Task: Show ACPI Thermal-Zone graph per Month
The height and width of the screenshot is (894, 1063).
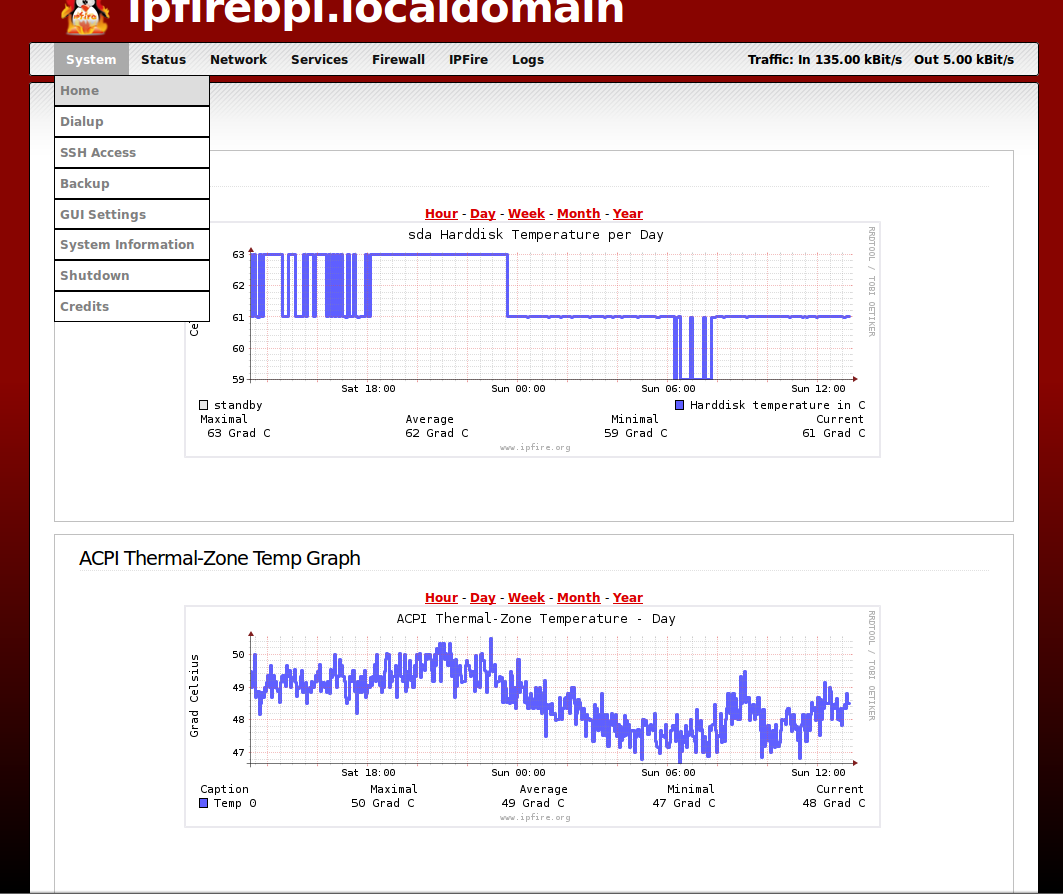Action: point(579,598)
